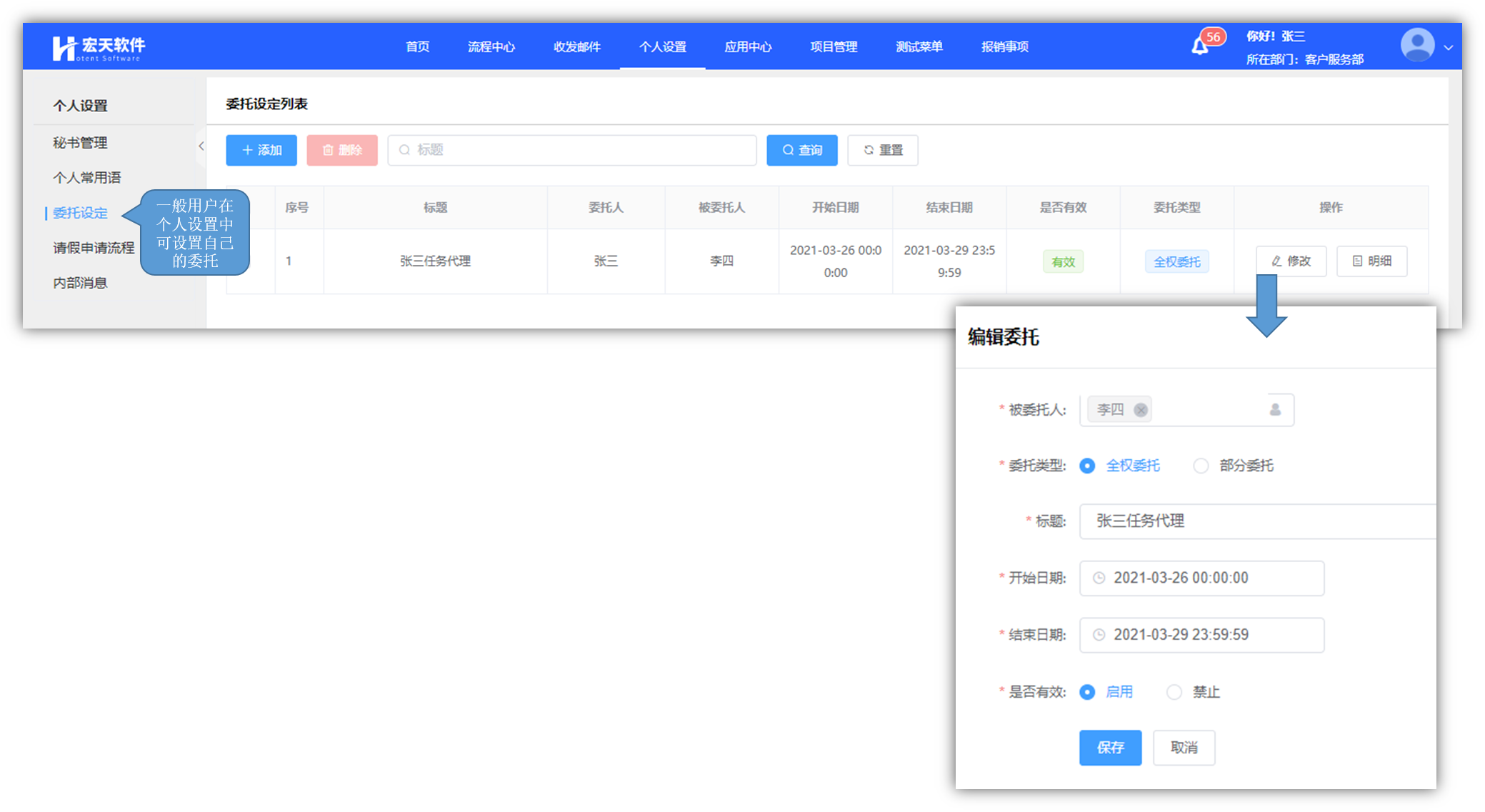Open user picker icon in 被委托人 field

[x=1275, y=410]
